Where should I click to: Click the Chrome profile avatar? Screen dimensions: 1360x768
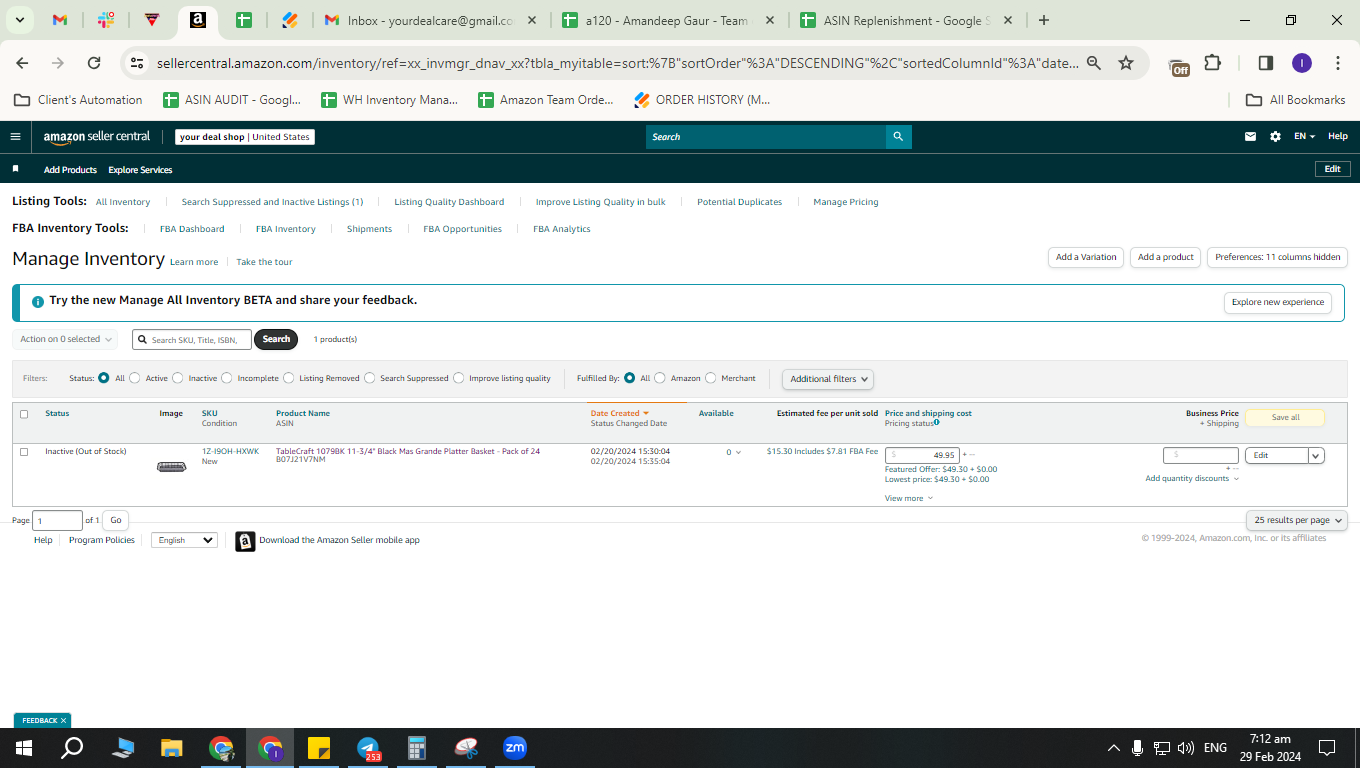(x=1301, y=63)
